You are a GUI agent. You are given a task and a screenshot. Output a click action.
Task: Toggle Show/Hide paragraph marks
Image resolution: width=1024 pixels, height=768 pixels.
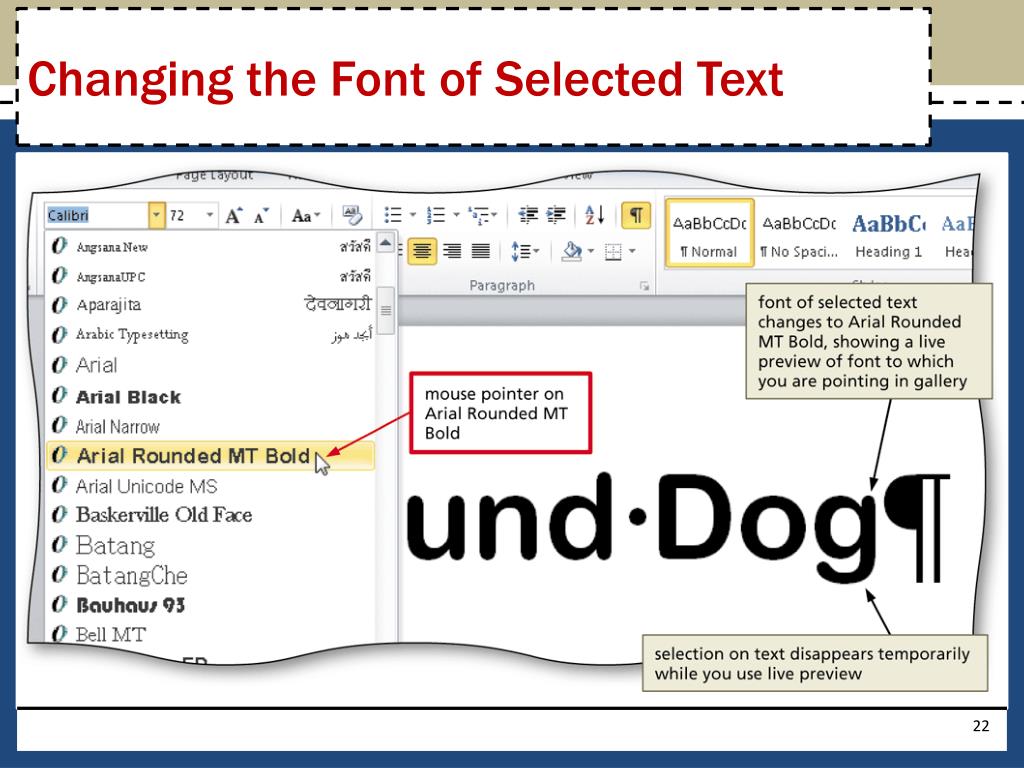[636, 215]
